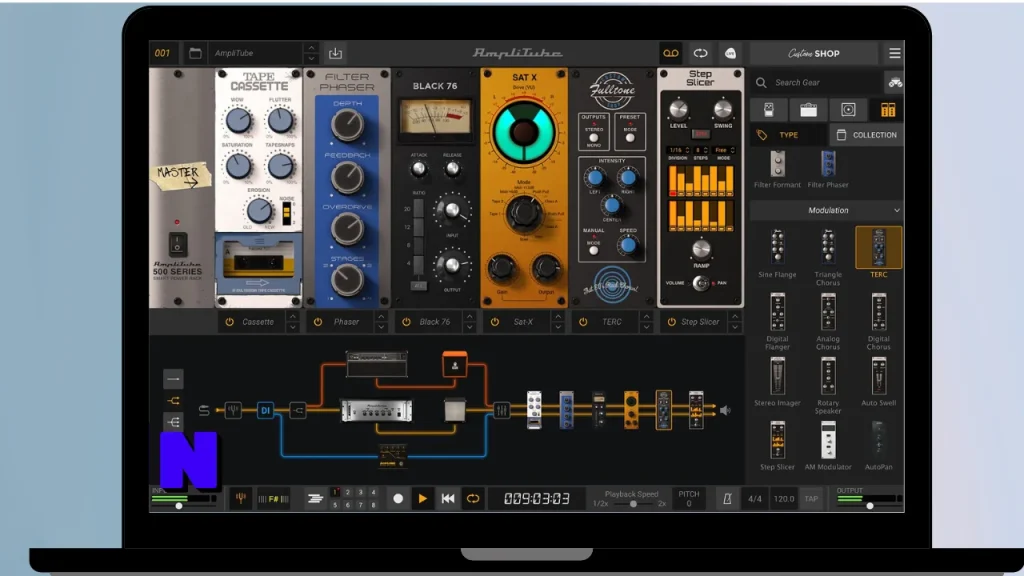Screen dimensions: 1024x576
Task: Click the save preset download icon
Action: coord(335,54)
